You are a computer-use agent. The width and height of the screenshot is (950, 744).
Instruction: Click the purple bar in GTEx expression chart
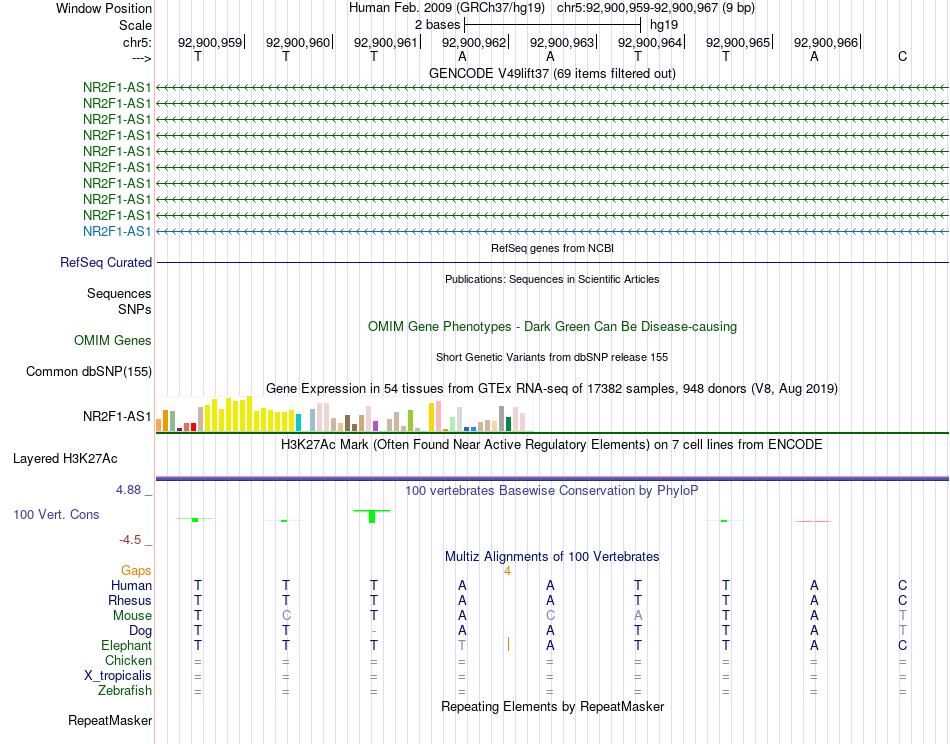pos(376,426)
